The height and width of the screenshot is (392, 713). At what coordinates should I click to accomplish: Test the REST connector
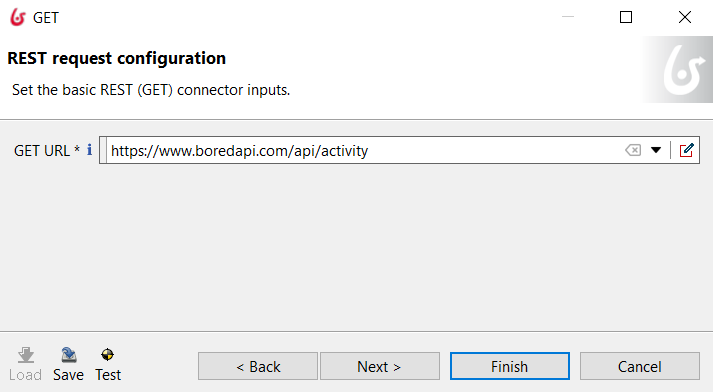coord(108,364)
